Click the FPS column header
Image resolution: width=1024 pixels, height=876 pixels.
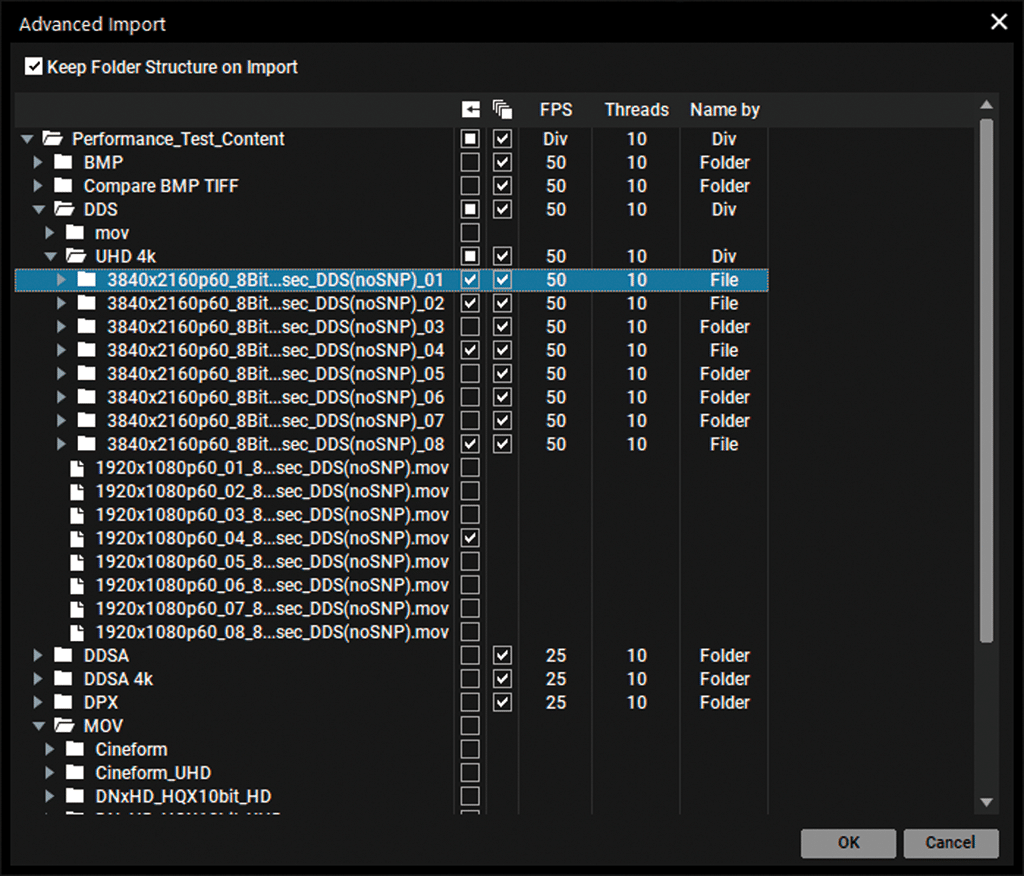556,110
